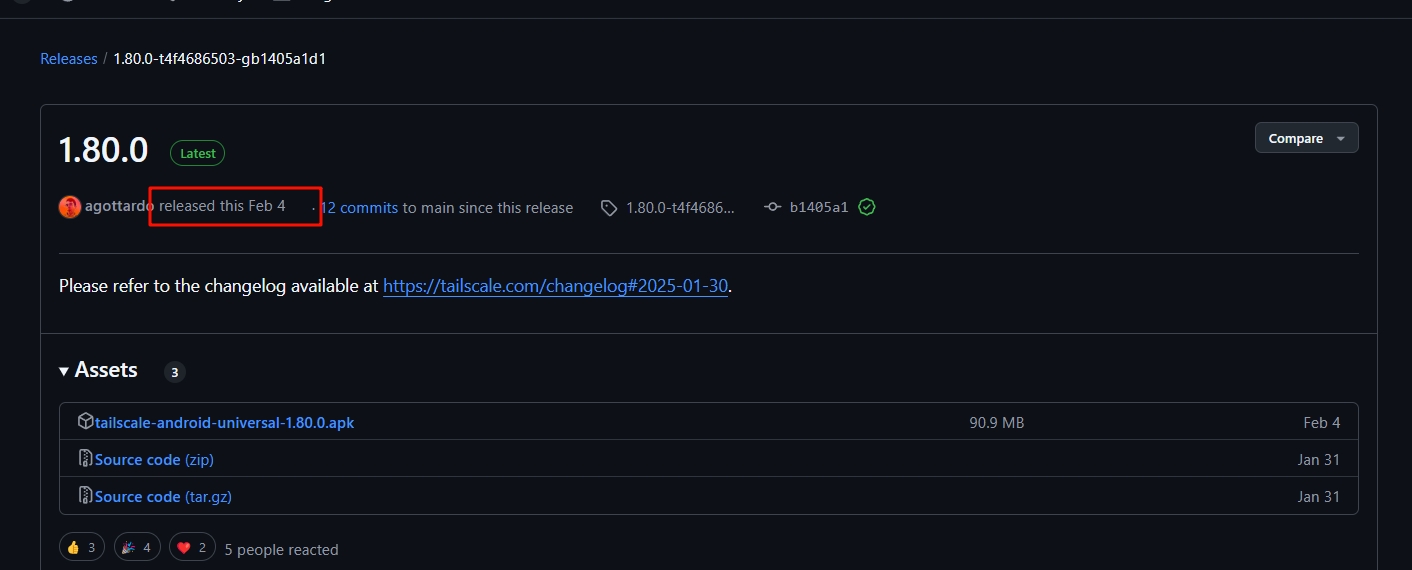This screenshot has width=1412, height=570.
Task: Open the 12 commits link
Action: click(x=359, y=208)
